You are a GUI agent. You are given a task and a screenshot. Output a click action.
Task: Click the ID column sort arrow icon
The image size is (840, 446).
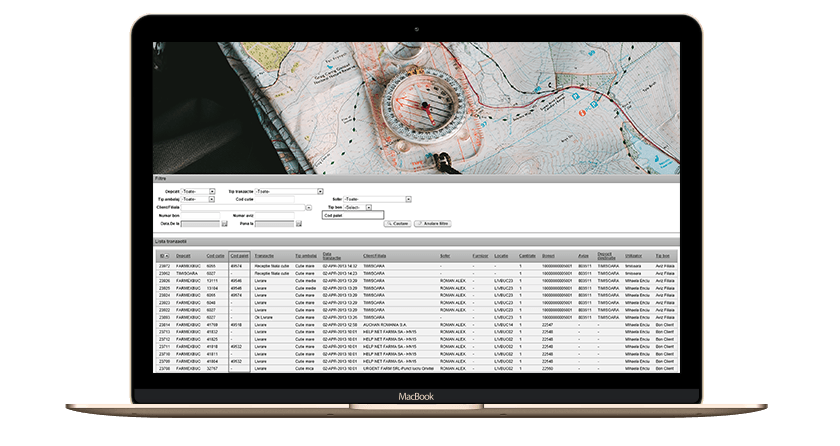click(166, 256)
